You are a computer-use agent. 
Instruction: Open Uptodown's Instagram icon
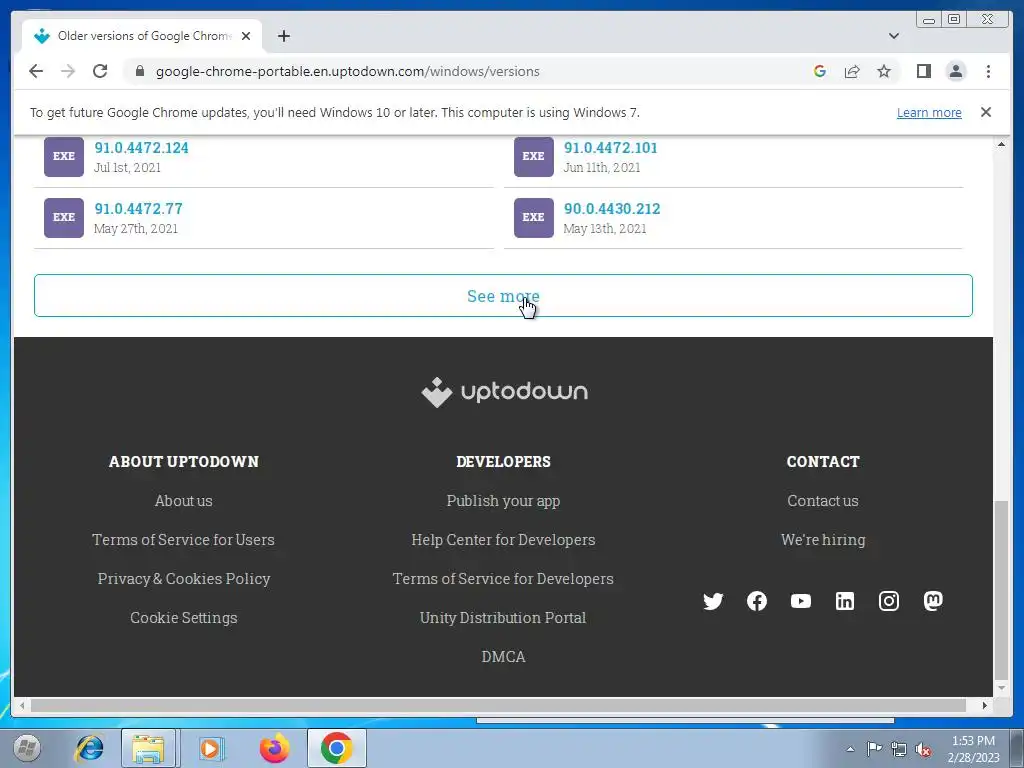click(889, 601)
